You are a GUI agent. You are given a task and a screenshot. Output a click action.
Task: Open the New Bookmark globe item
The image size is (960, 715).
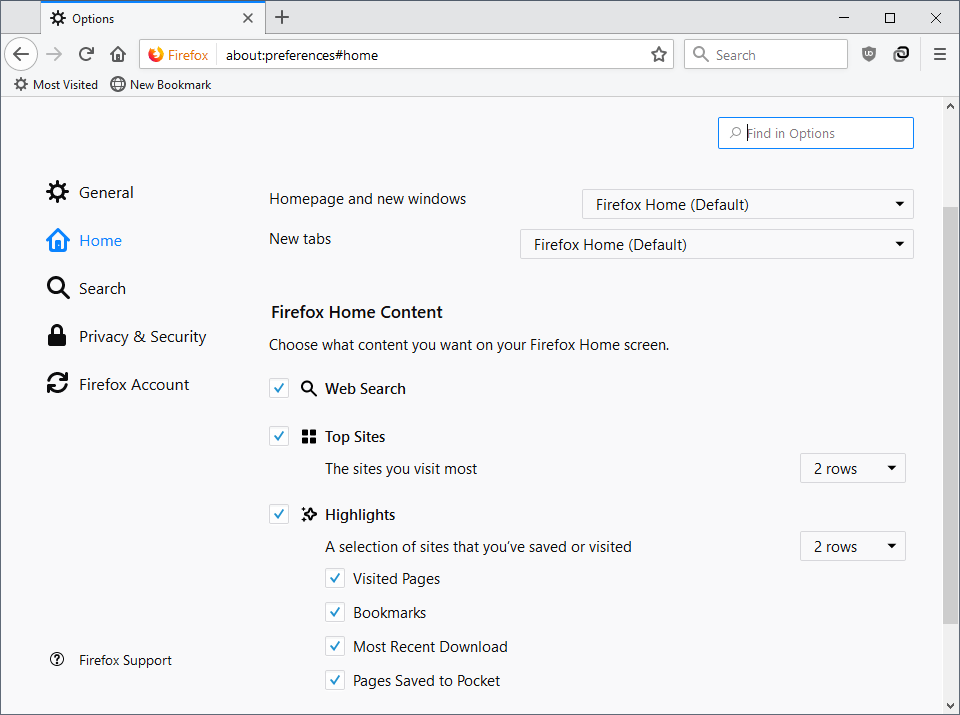(118, 84)
